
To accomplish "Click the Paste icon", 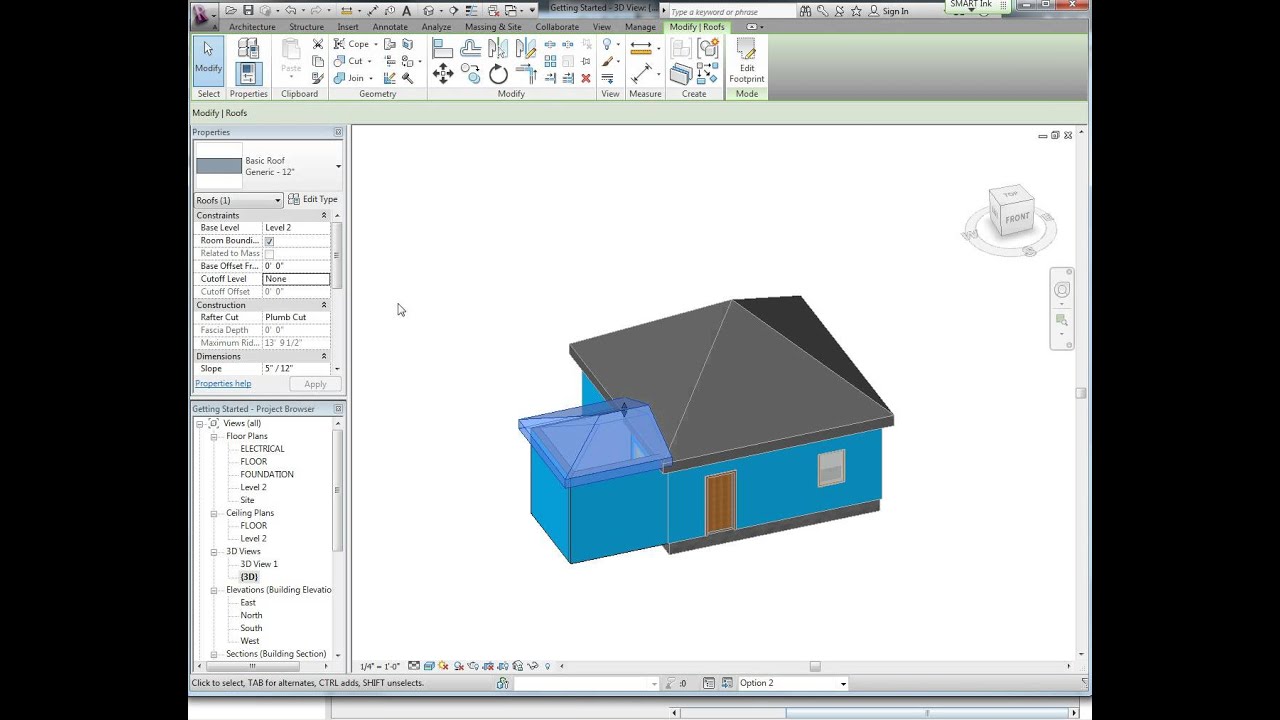I will point(291,55).
